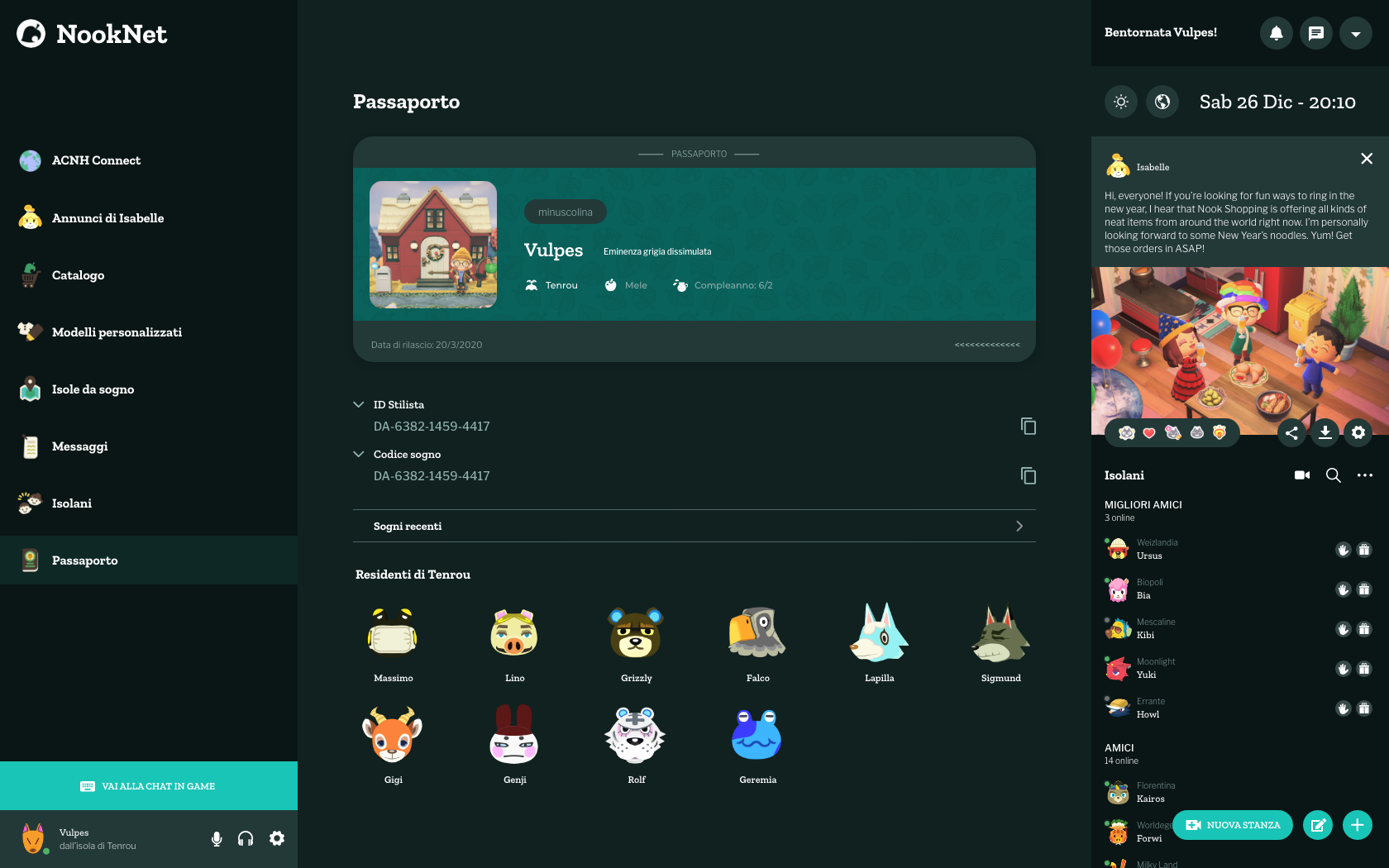
Task: Close the Isabelle announcement card
Action: (1367, 159)
